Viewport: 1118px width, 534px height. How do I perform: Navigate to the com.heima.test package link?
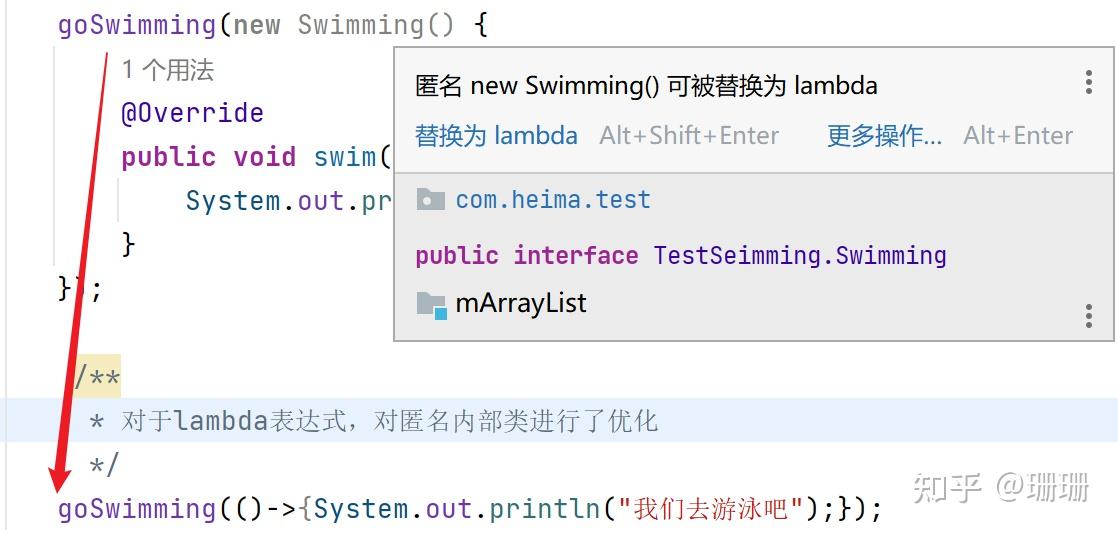pyautogui.click(x=553, y=199)
